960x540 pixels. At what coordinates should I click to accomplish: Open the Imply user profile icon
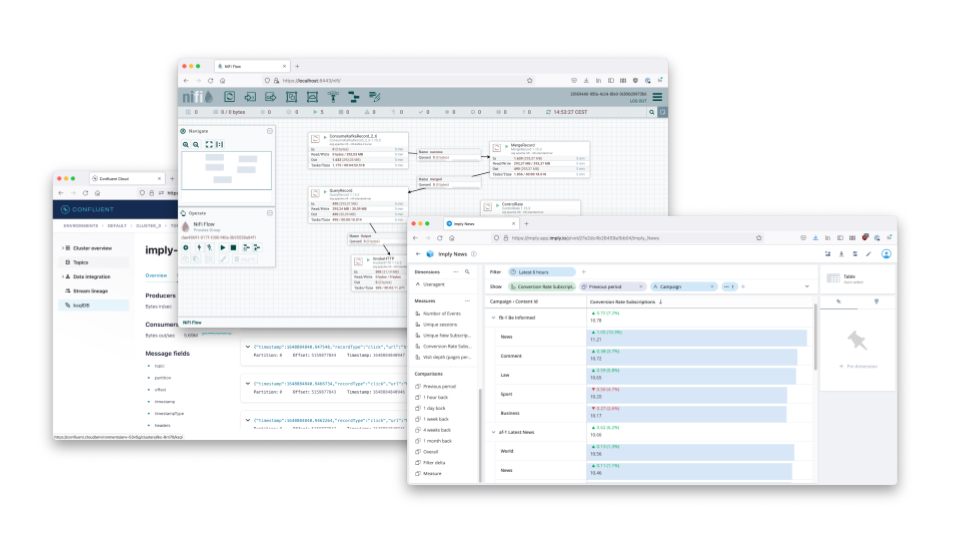(x=886, y=254)
